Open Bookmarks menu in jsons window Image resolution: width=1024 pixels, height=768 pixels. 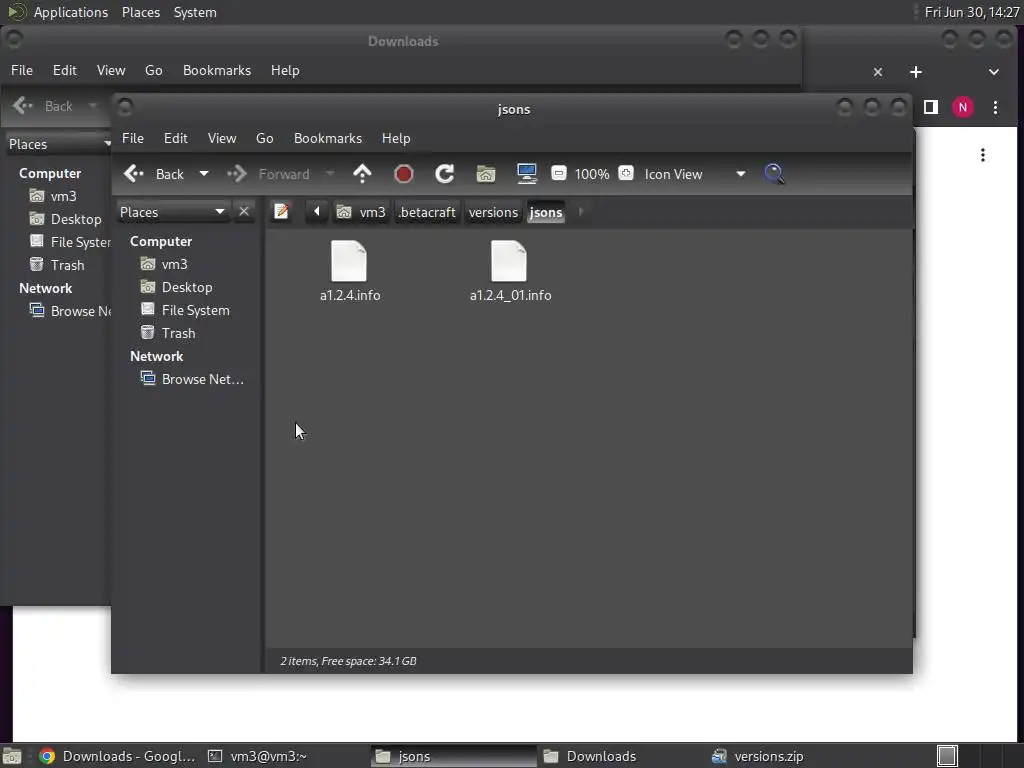coord(328,138)
